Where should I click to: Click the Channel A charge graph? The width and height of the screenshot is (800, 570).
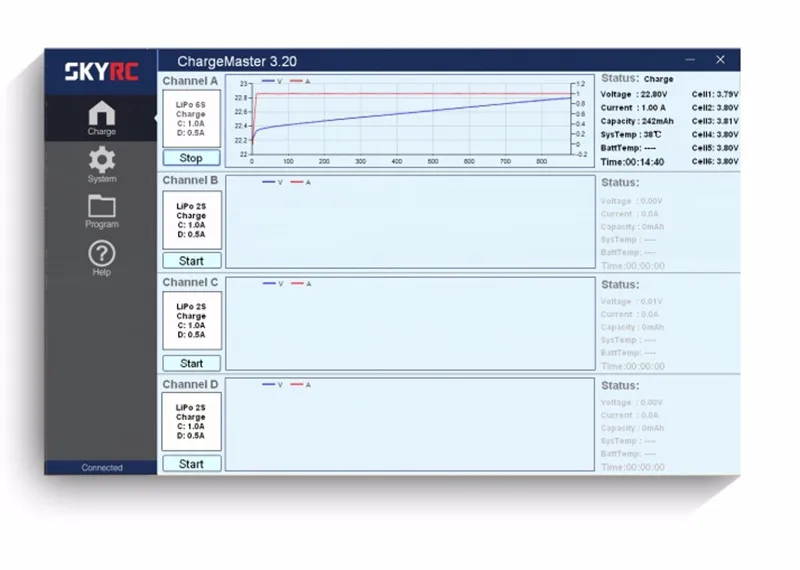pyautogui.click(x=410, y=121)
